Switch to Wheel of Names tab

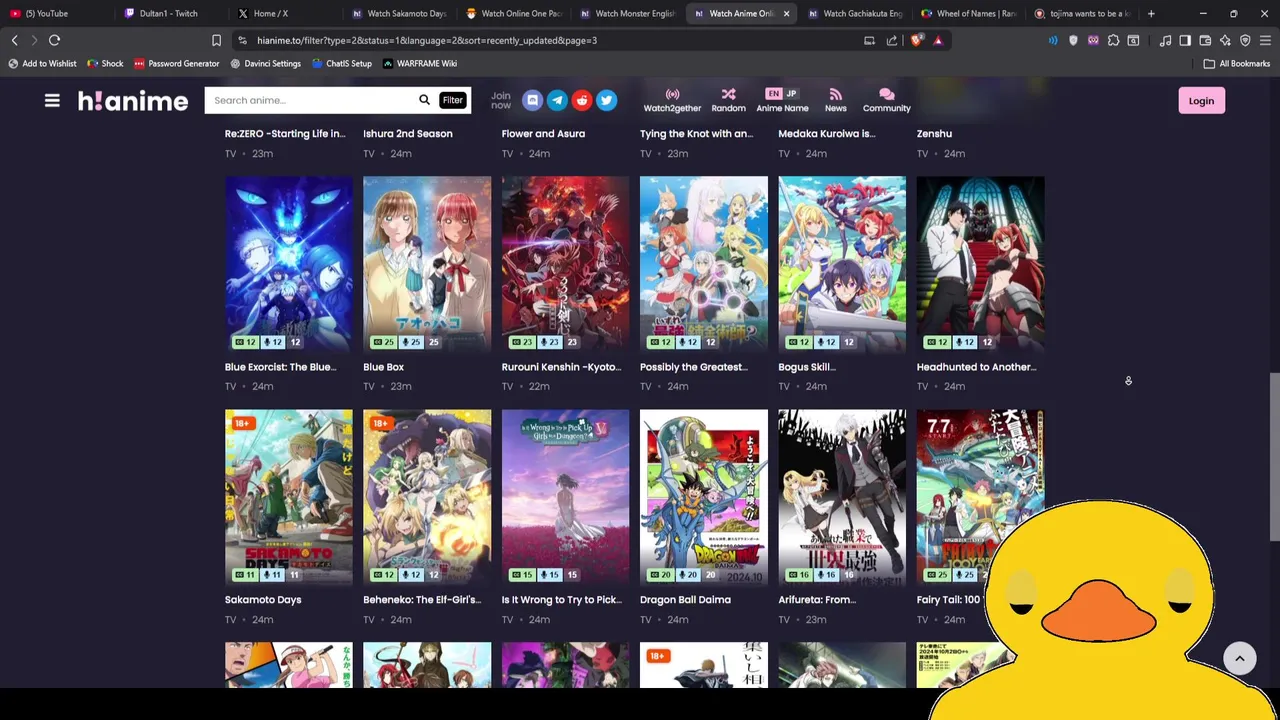(970, 13)
